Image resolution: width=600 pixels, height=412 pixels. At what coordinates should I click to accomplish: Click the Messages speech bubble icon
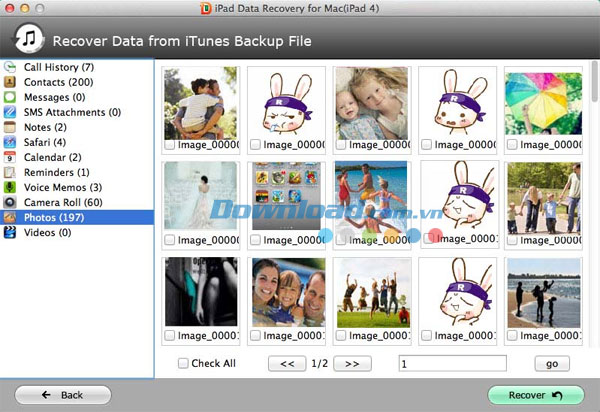[x=10, y=97]
